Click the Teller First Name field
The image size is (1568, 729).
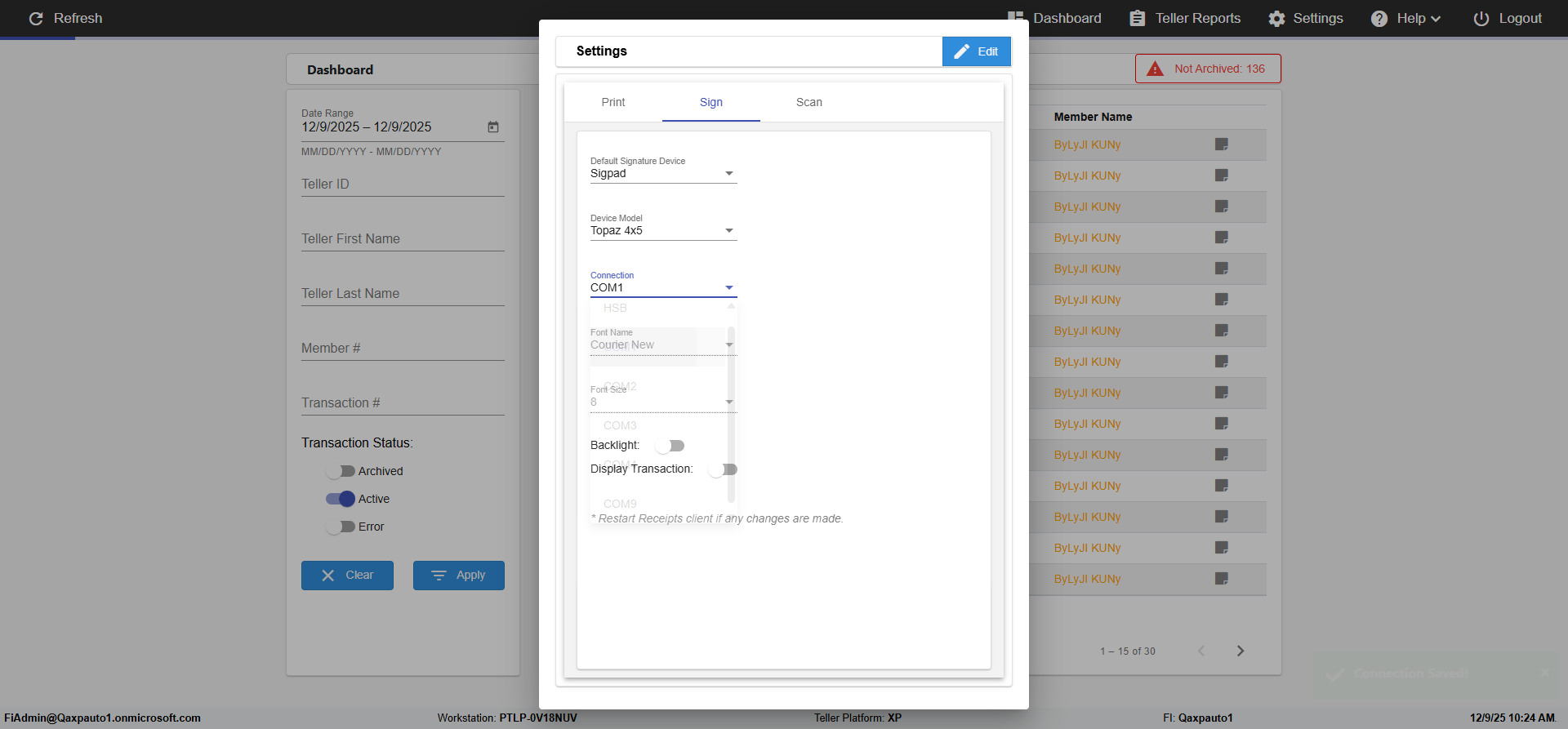[403, 239]
